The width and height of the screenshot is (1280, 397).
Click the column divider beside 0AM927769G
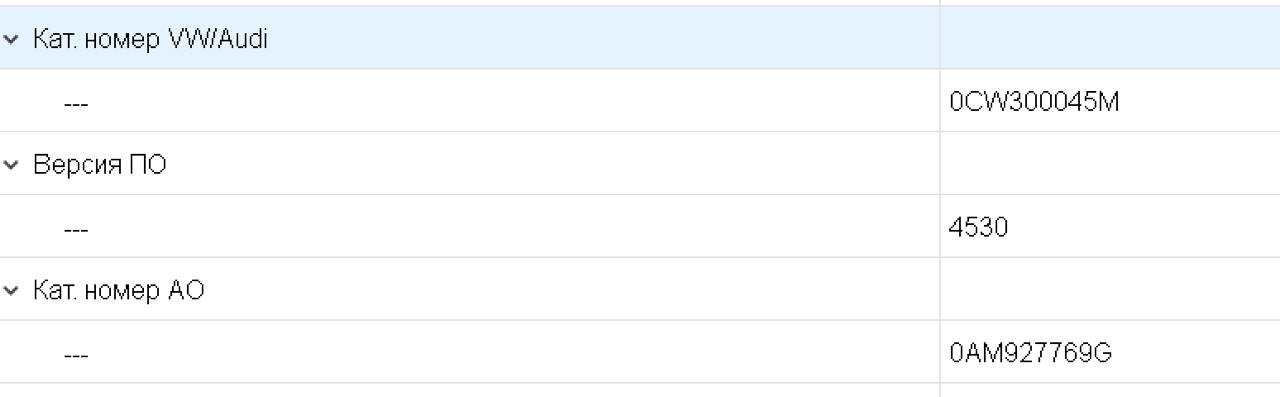coord(940,353)
